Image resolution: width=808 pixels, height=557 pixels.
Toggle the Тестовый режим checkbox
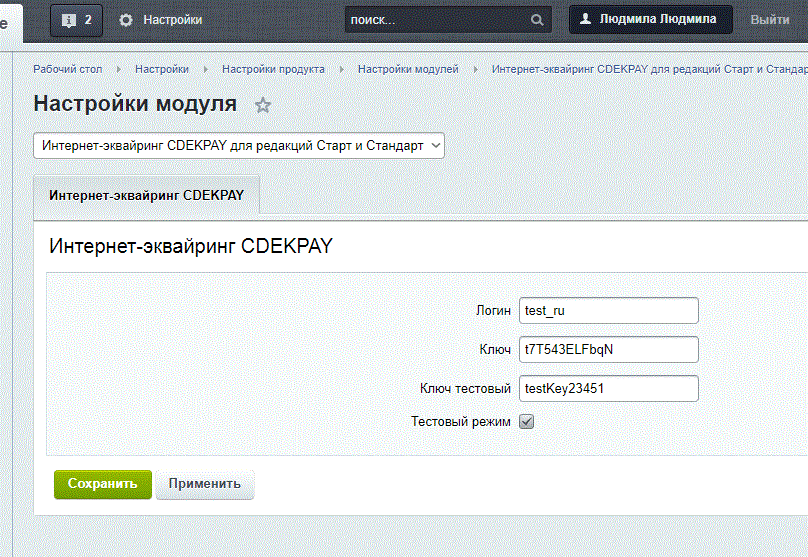[526, 421]
